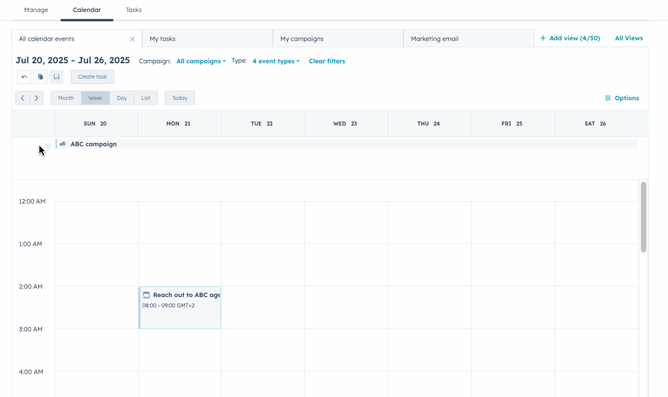Click the 08:00 - 09:00 GMT+2 event time
The width and height of the screenshot is (668, 397).
pos(168,305)
